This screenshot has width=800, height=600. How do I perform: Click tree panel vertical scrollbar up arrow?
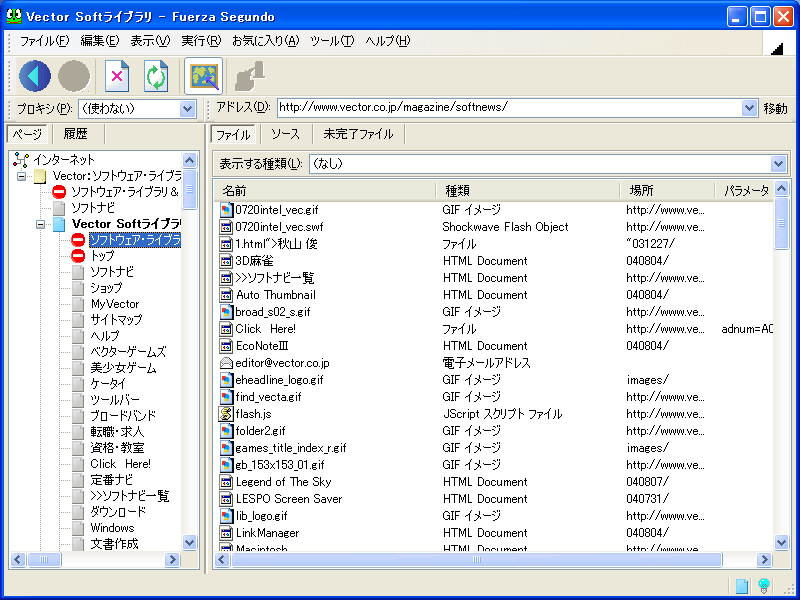[x=189, y=160]
